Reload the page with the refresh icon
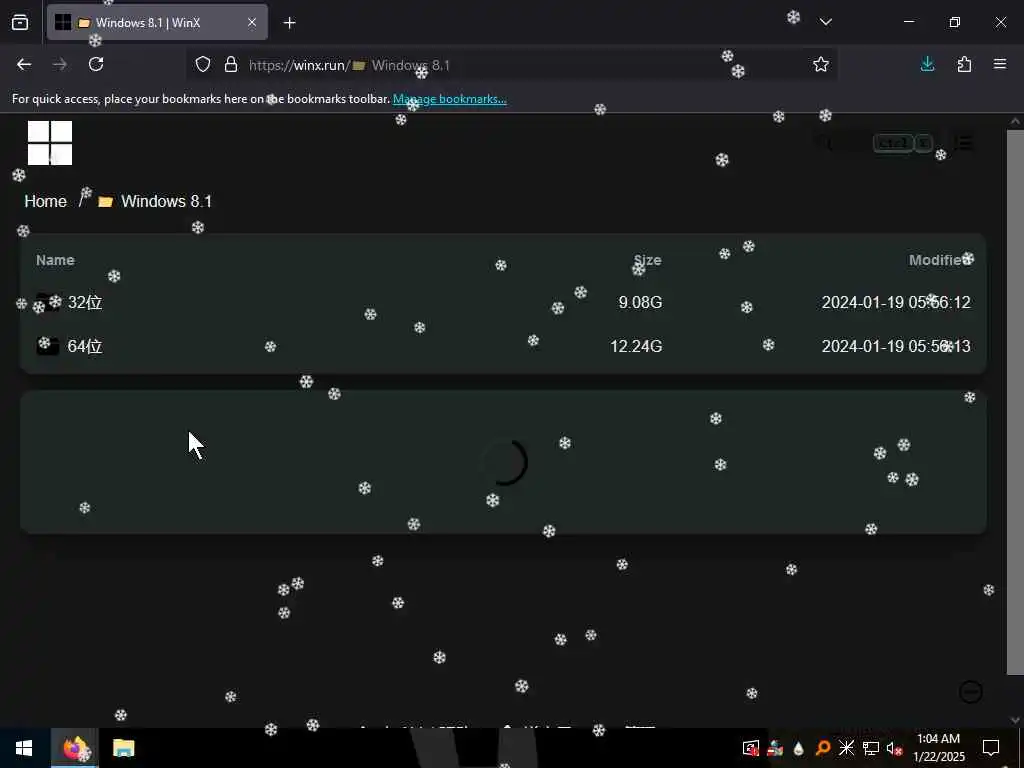Screen dimensions: 1024x768 pos(96,64)
